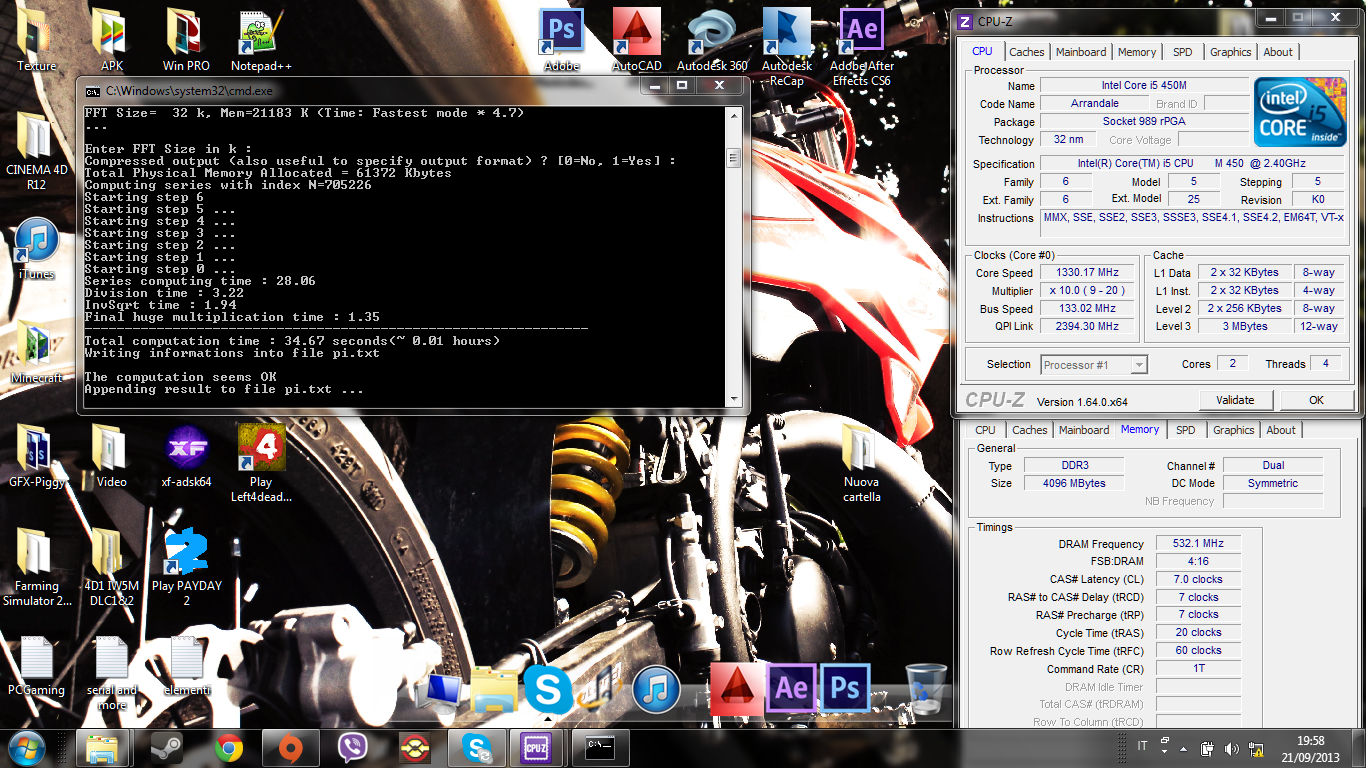Open SPD tab in lower CPU-Z window
1366x768 pixels.
tap(1185, 430)
